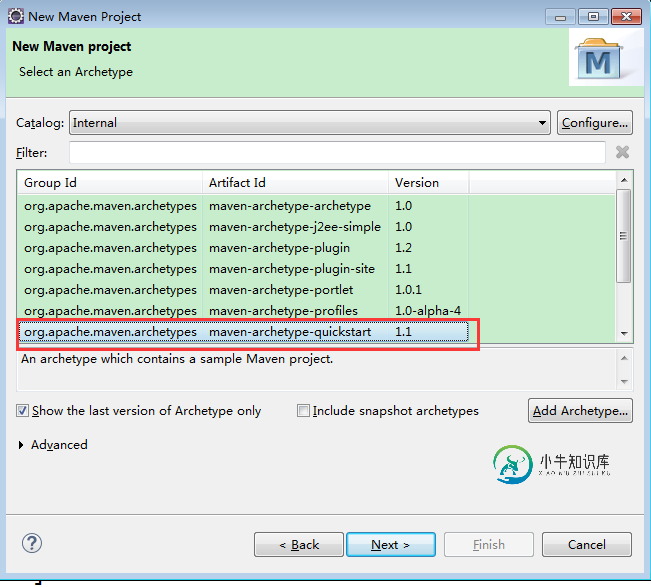
Task: Select the maven-archetype-plugin 1.2 row
Action: pos(243,248)
